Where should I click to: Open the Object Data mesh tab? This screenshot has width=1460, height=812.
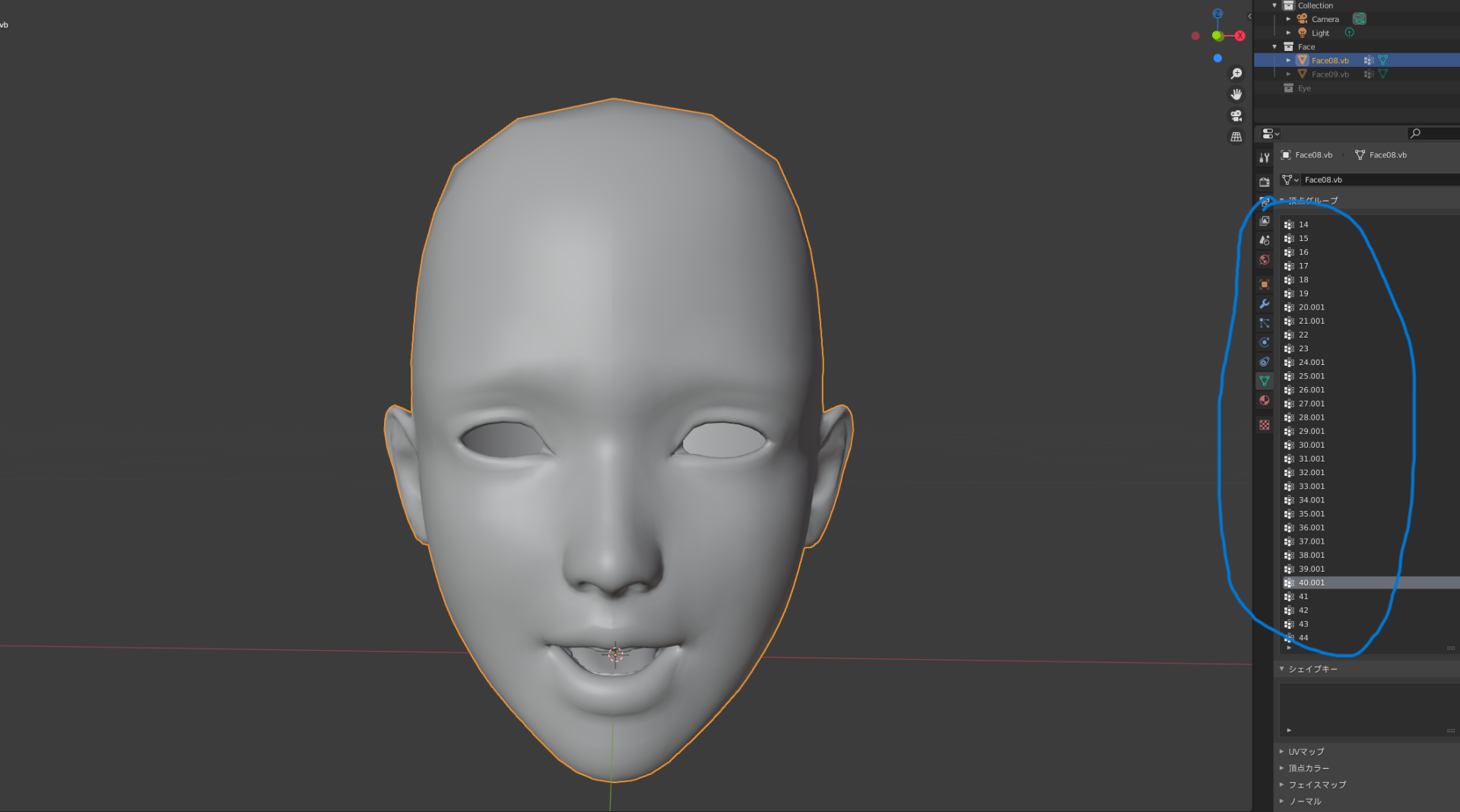1265,381
